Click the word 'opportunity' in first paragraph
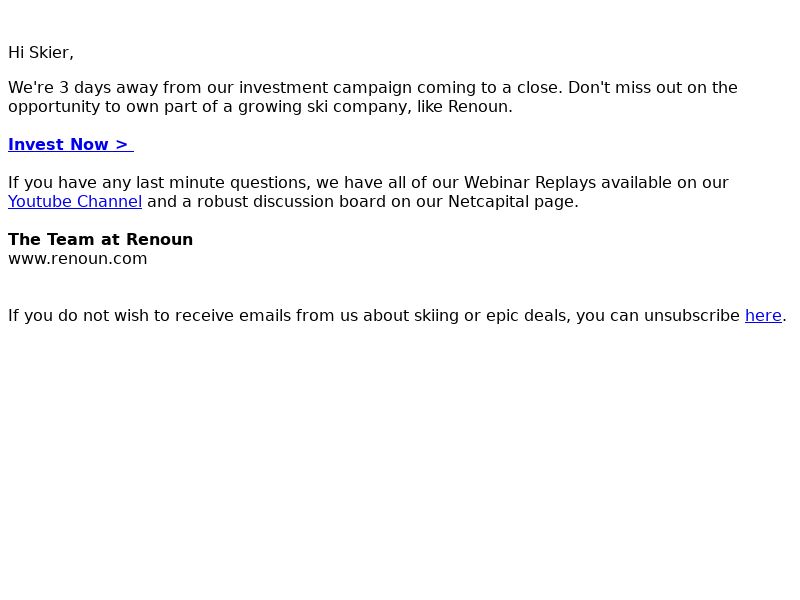800x600 pixels. click(54, 106)
